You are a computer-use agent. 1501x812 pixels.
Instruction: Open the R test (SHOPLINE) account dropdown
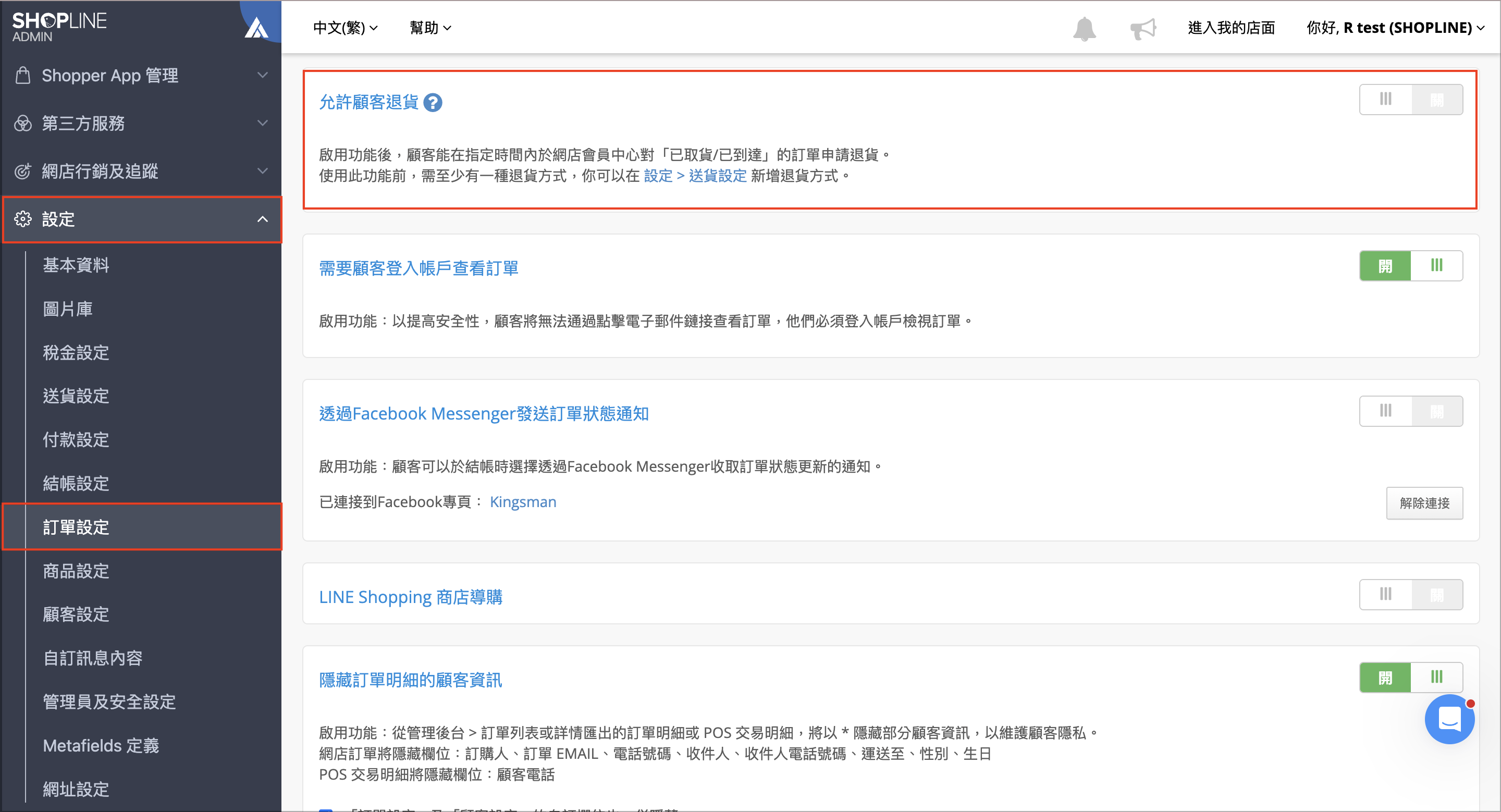[x=1395, y=28]
